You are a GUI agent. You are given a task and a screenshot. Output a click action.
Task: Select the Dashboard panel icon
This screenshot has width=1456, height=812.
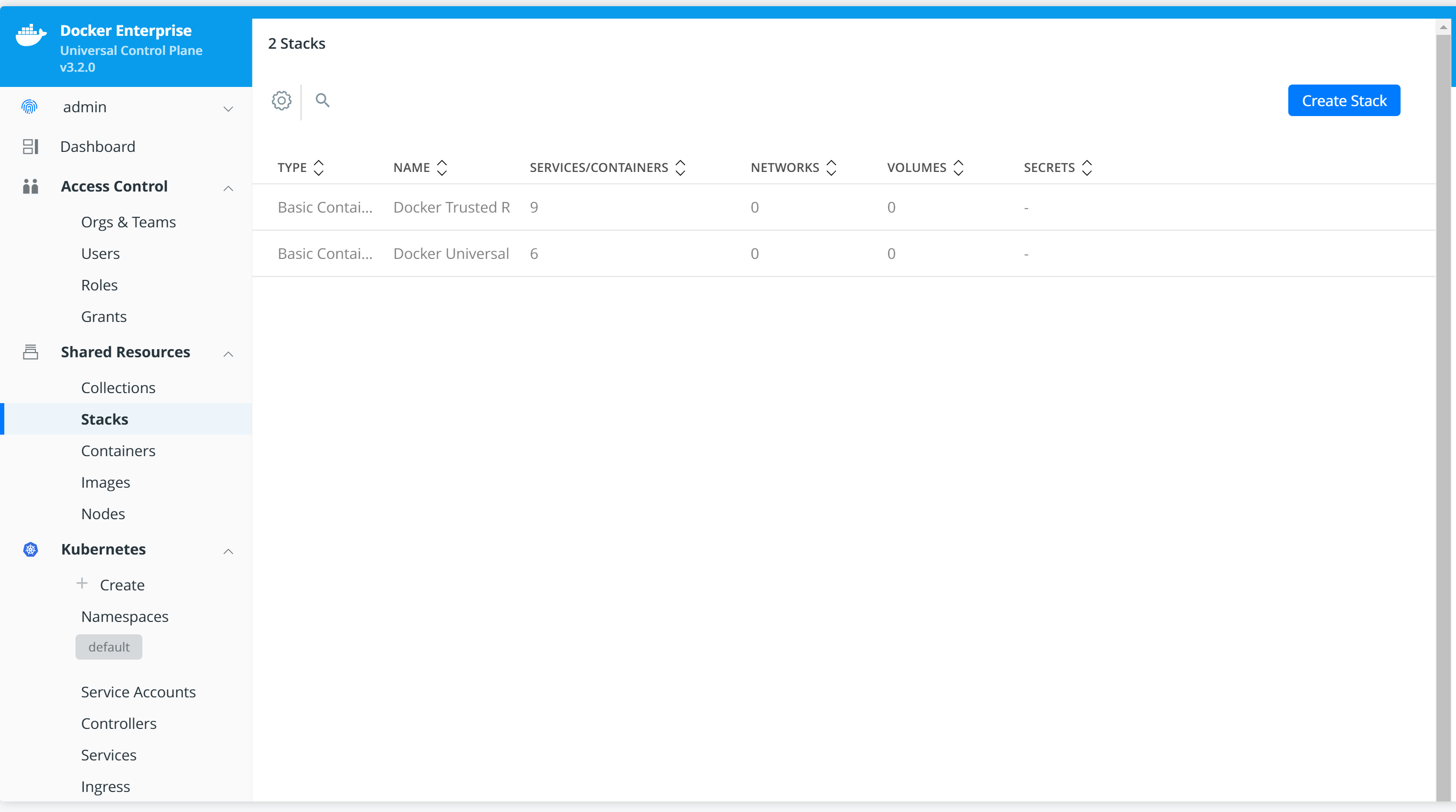point(31,146)
